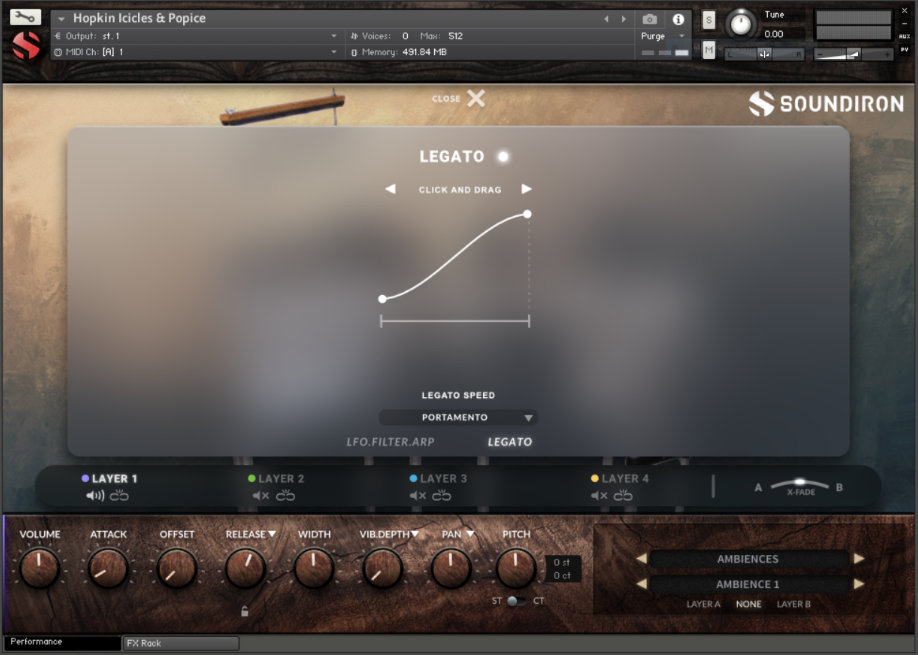Select the NONE option under Ambience 1
Image resolution: width=918 pixels, height=655 pixels.
point(749,605)
